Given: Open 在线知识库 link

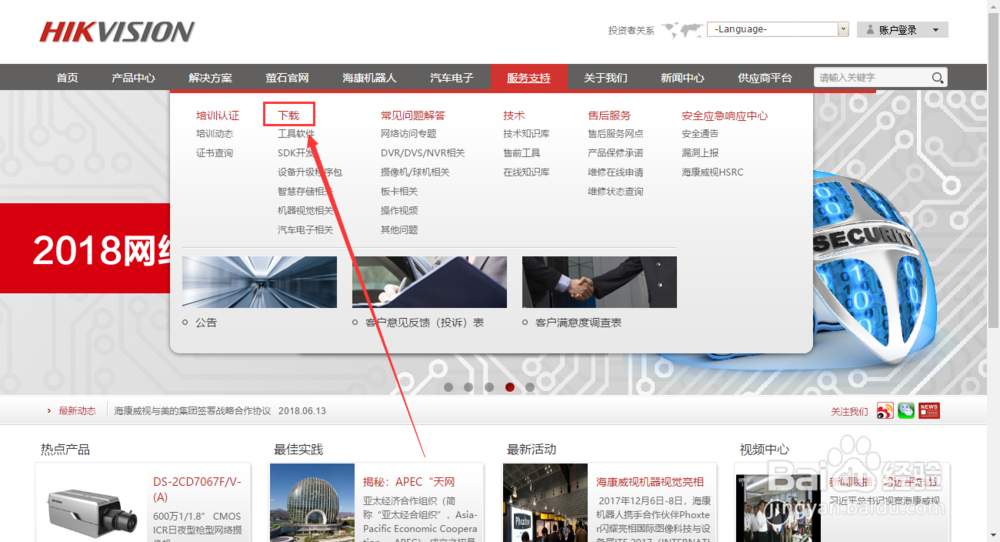Looking at the screenshot, I should 526,172.
